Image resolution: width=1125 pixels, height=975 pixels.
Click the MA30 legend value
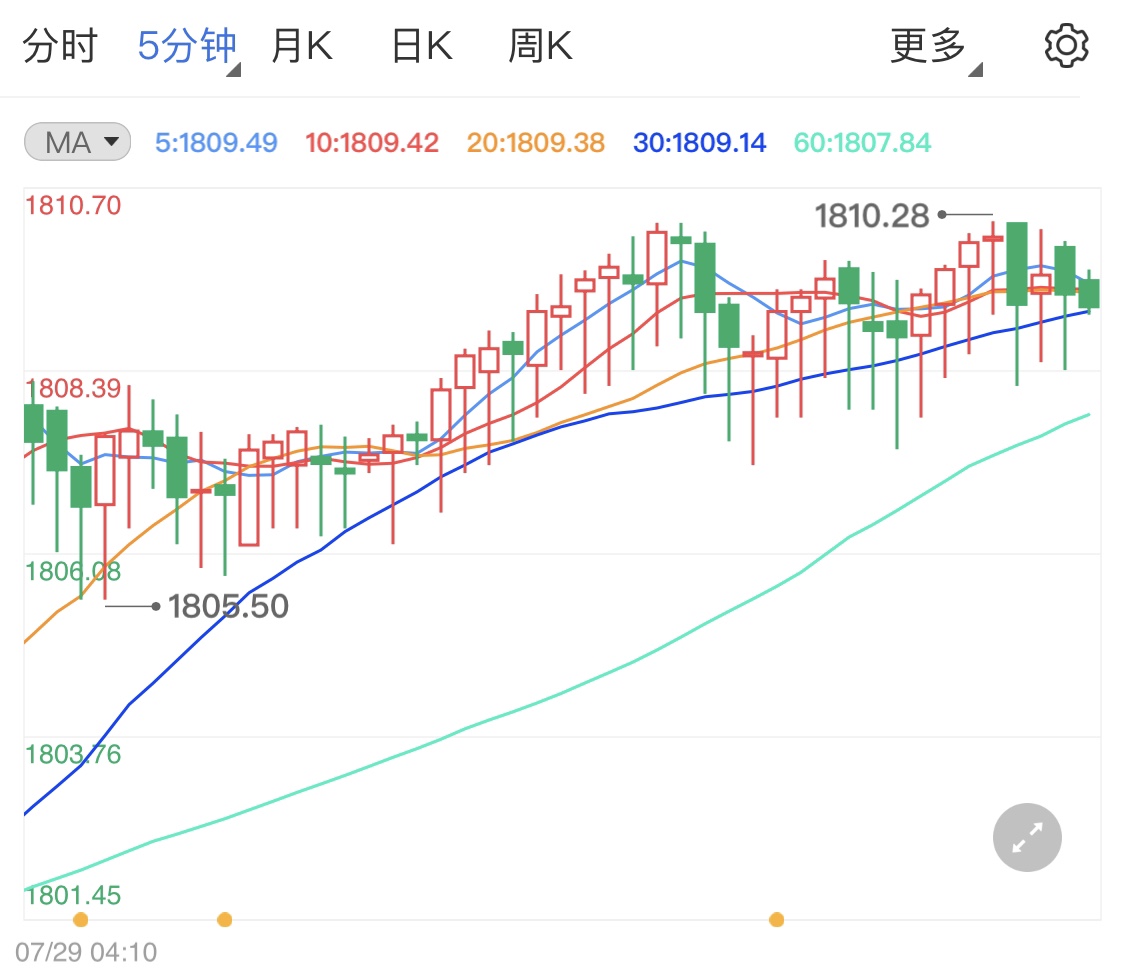[699, 141]
